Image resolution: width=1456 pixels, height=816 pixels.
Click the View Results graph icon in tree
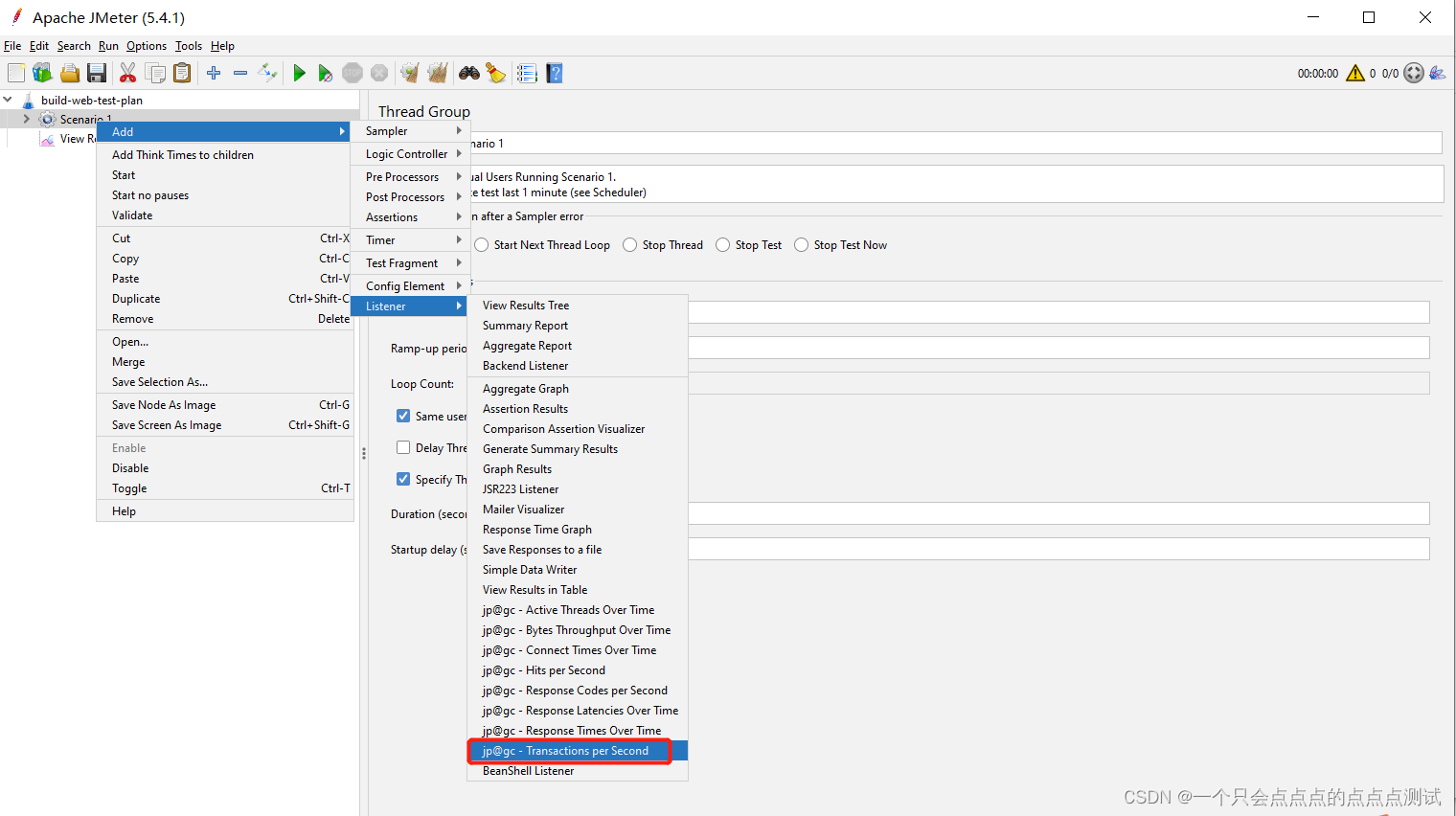pyautogui.click(x=48, y=139)
